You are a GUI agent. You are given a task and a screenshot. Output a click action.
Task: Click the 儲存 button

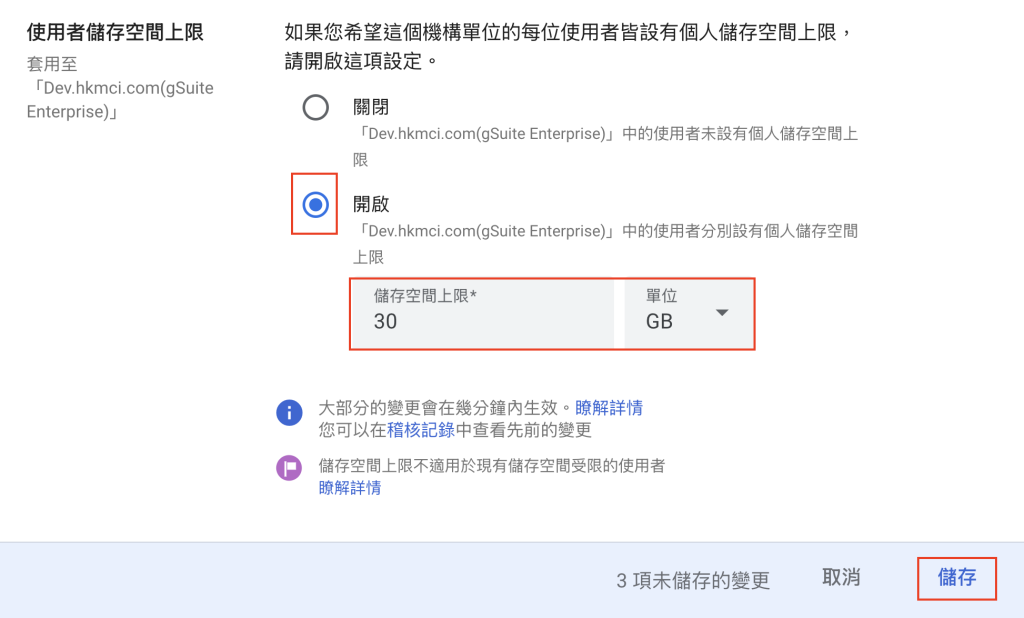[x=957, y=577]
